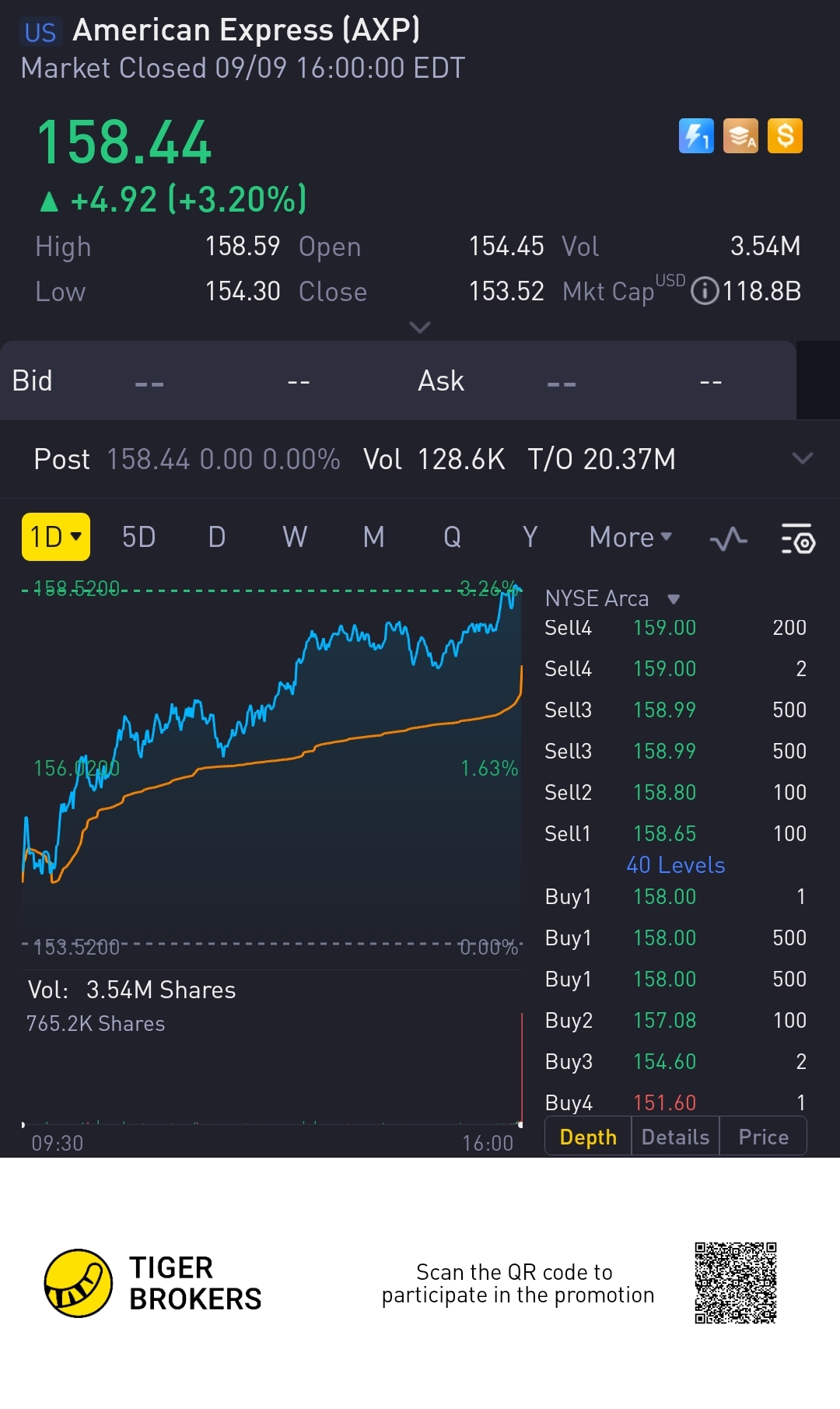Viewport: 840px width, 1409px height.
Task: Switch chart to 5D timeframe
Action: point(139,537)
